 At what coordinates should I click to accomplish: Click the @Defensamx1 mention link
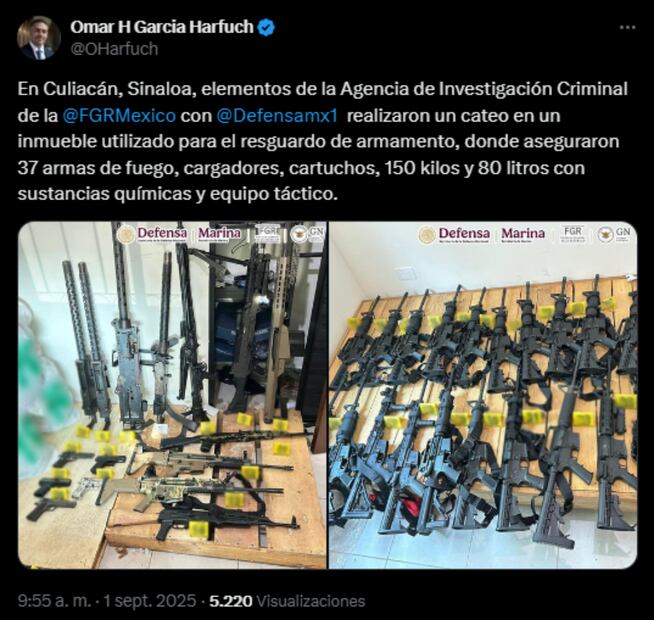point(277,116)
